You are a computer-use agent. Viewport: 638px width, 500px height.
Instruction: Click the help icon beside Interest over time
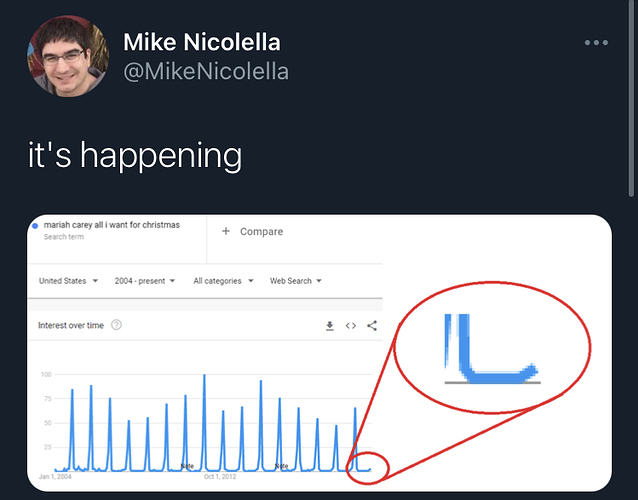(x=117, y=325)
